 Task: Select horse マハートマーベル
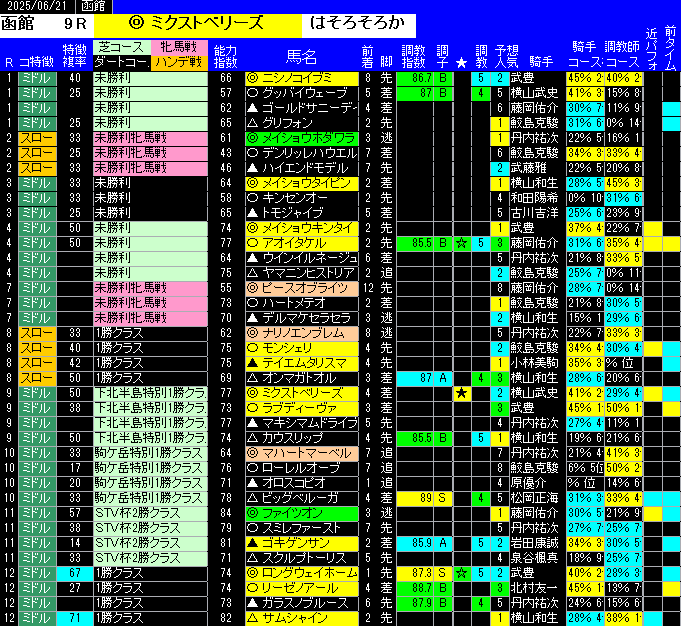pyautogui.click(x=302, y=453)
